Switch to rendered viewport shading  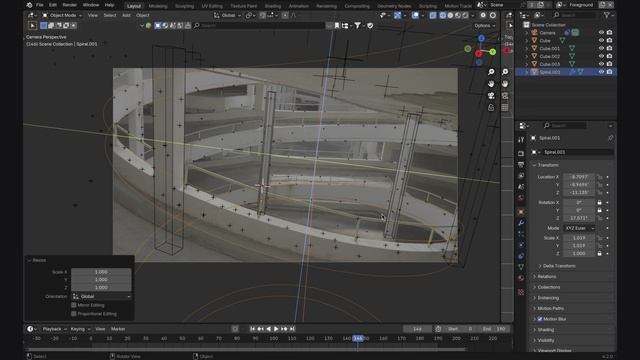[465, 15]
